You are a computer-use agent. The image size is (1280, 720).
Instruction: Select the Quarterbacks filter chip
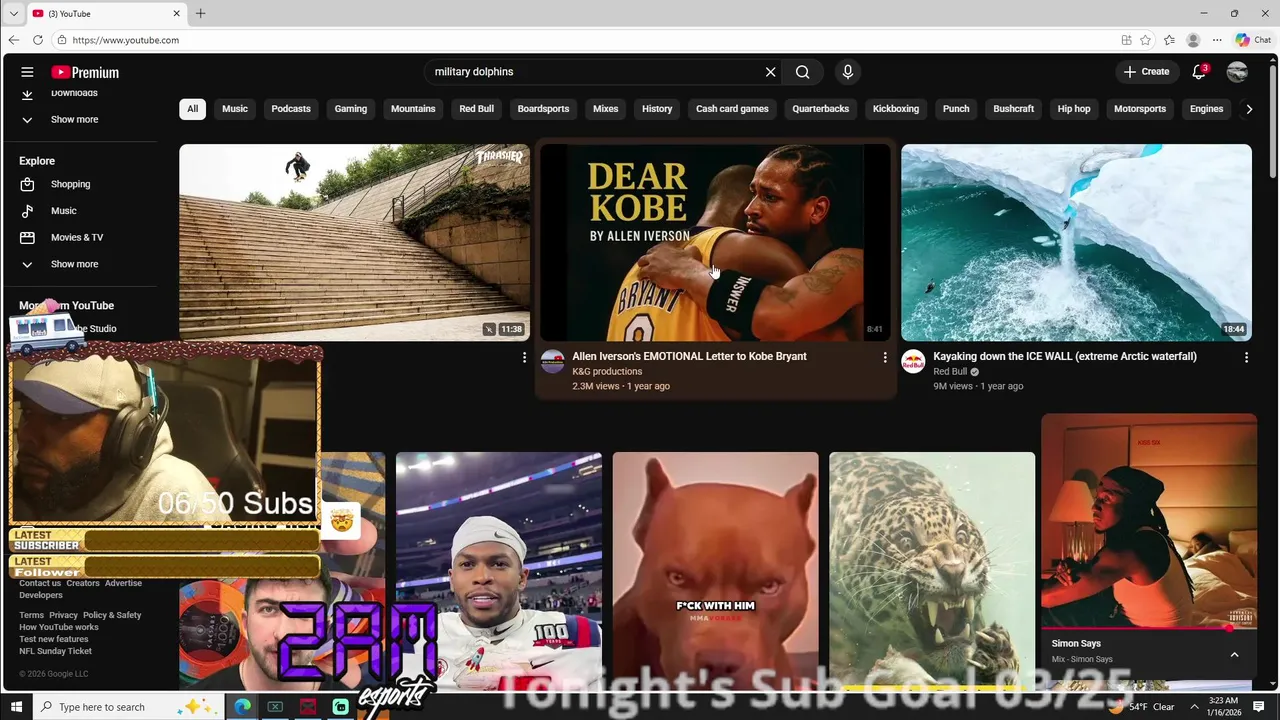coord(821,109)
